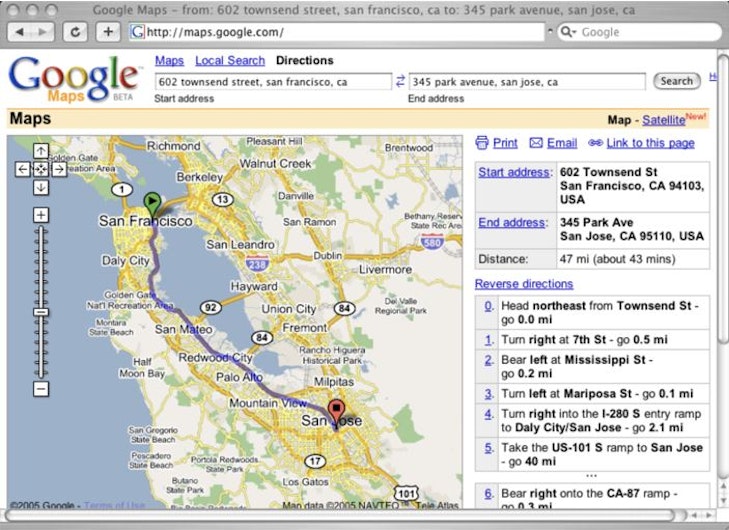Screen dimensions: 729x530
Task: Click the End address link
Action: [512, 222]
